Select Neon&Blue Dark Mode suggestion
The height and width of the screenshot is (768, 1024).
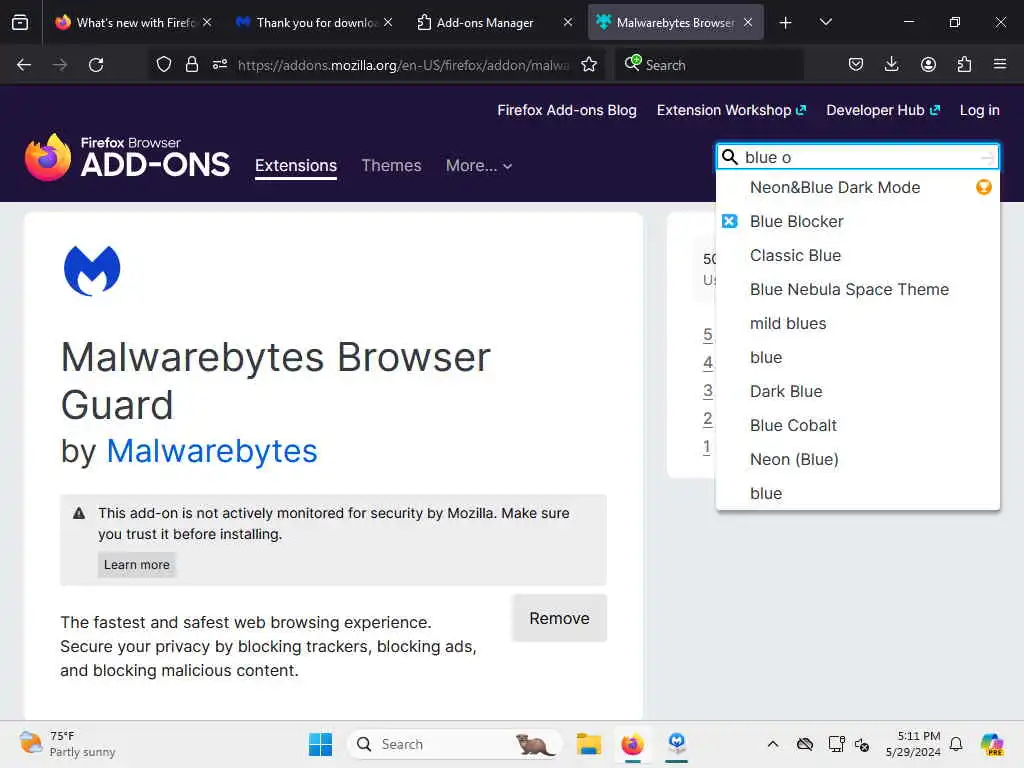[857, 187]
